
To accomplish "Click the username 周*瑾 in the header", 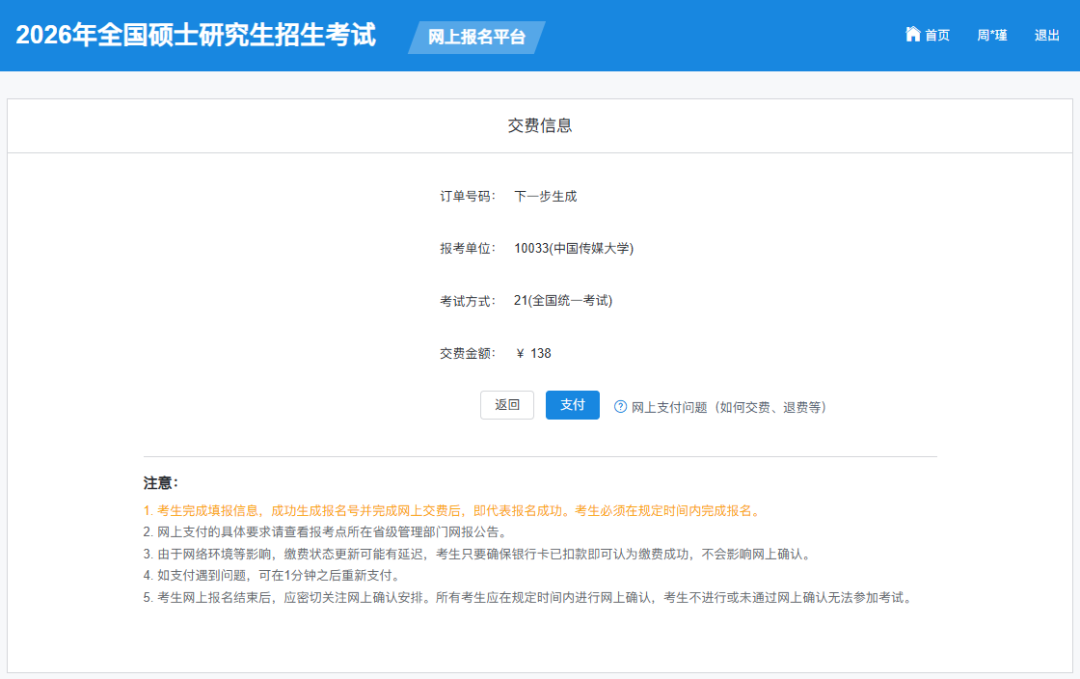I will pos(990,34).
